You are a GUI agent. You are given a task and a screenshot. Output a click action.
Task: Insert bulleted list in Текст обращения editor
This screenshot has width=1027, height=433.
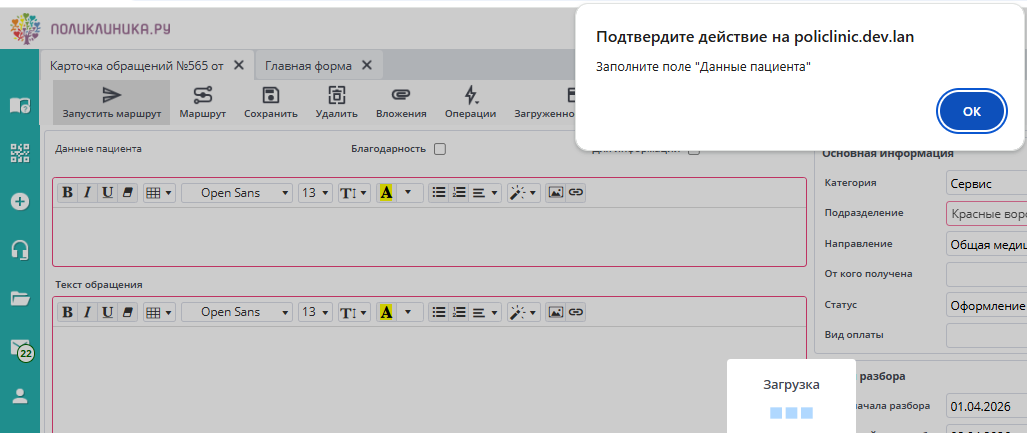439,312
